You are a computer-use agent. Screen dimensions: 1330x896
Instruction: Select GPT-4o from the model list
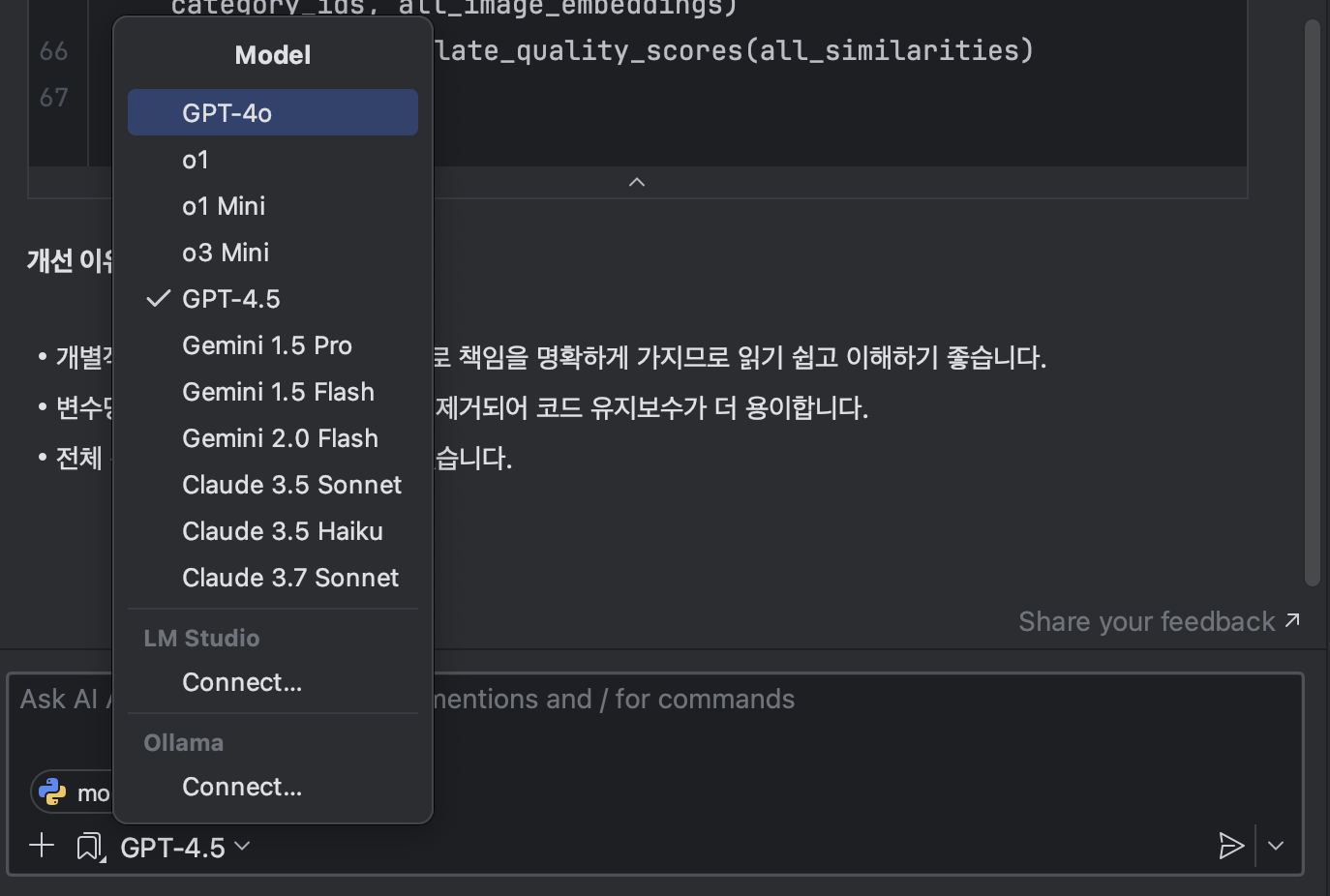pos(272,112)
